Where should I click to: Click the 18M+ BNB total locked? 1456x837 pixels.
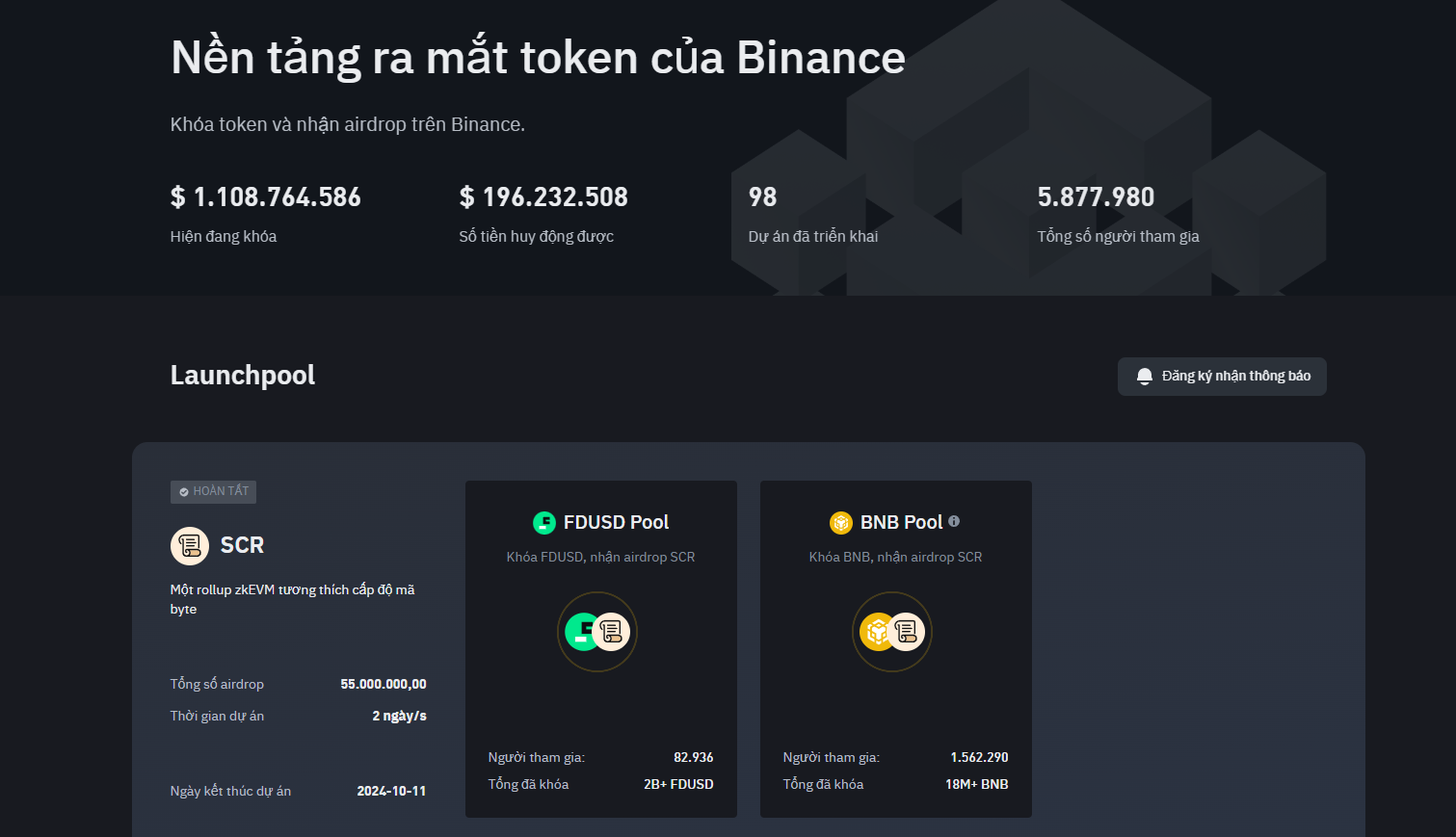[976, 784]
